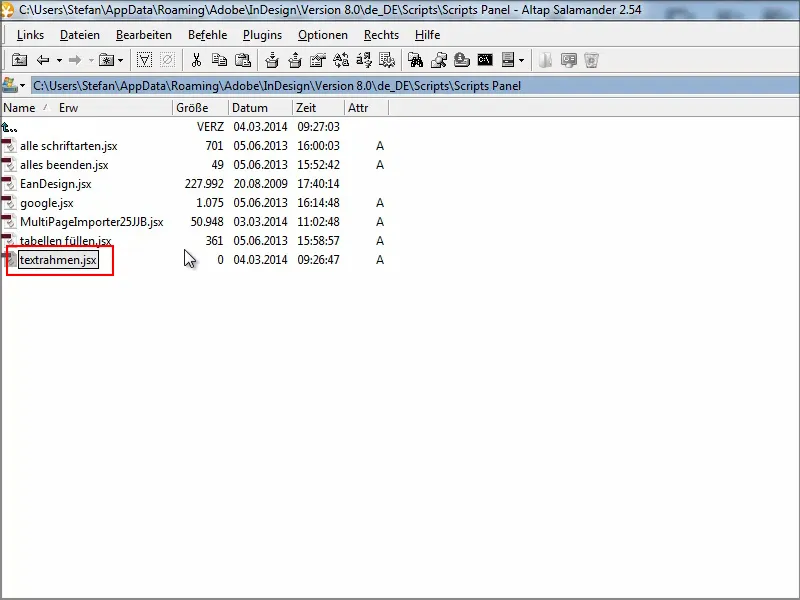Screen dimensions: 800x600
Task: Open the command shell icon
Action: (x=485, y=60)
